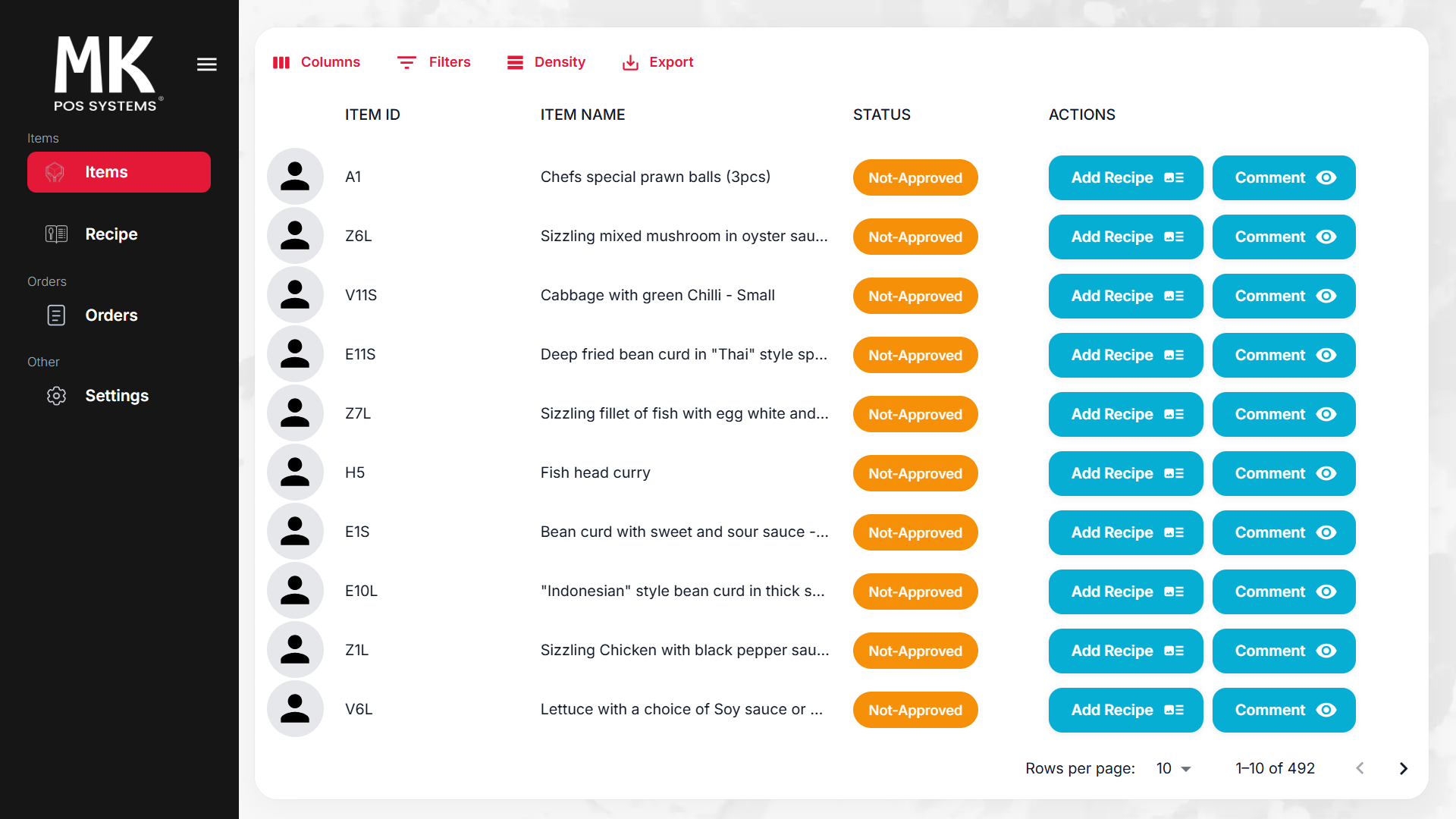This screenshot has height=819, width=1456.
Task: Click the Columns icon in toolbar
Action: (281, 62)
